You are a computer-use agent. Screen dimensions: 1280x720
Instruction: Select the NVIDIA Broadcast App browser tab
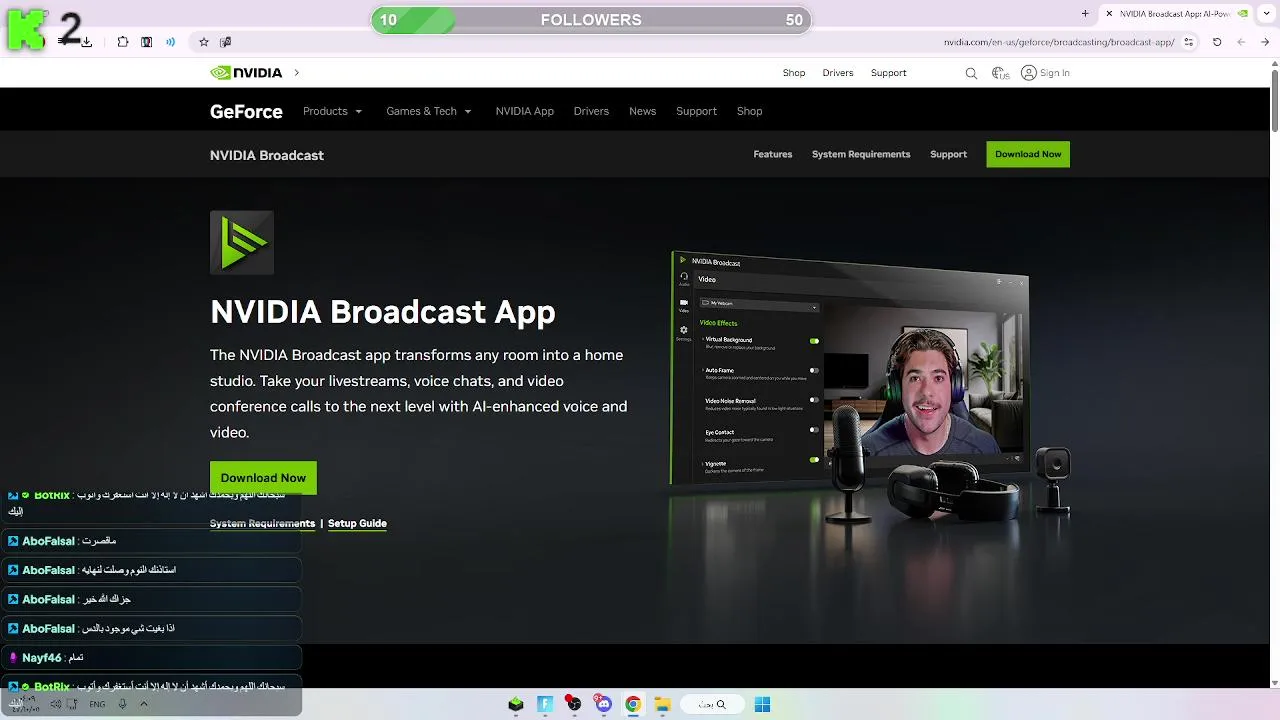[1176, 14]
